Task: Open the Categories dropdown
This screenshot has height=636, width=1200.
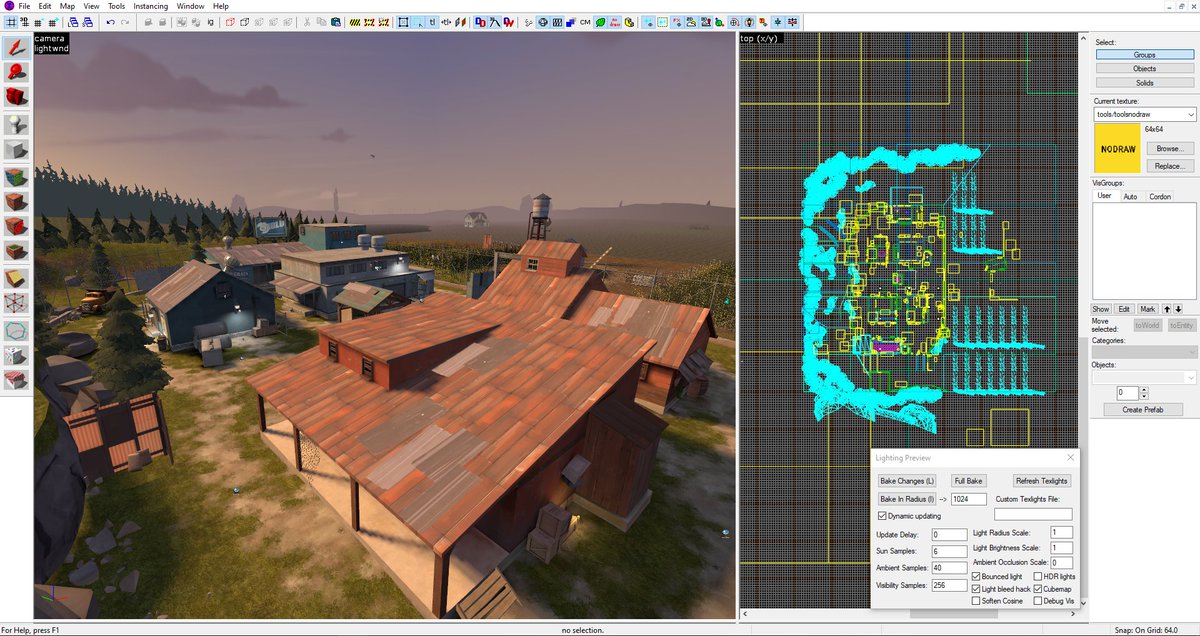Action: click(1144, 352)
